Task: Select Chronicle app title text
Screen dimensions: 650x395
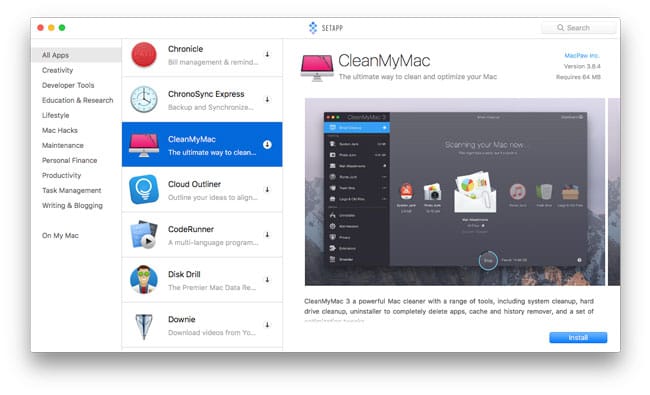Action: tap(185, 49)
